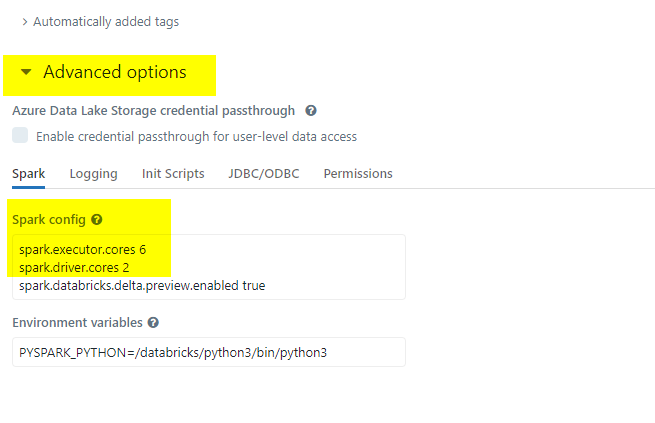
Task: Click the Advanced options heading text
Action: (x=115, y=72)
